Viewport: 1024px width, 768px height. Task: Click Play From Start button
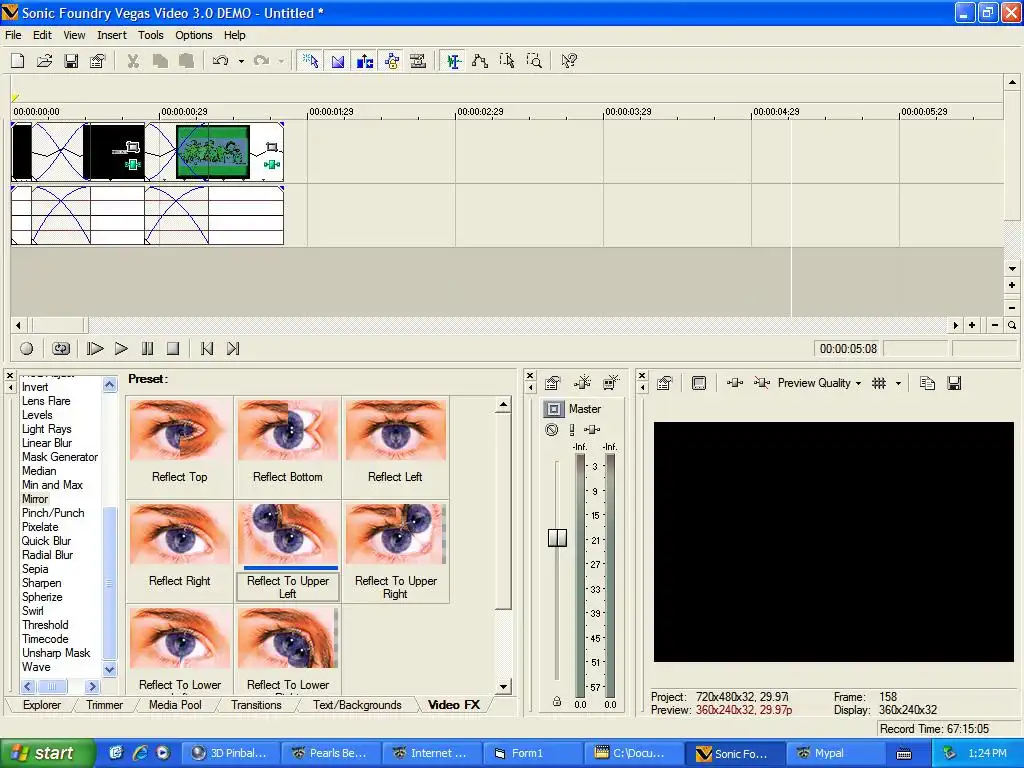coord(95,349)
